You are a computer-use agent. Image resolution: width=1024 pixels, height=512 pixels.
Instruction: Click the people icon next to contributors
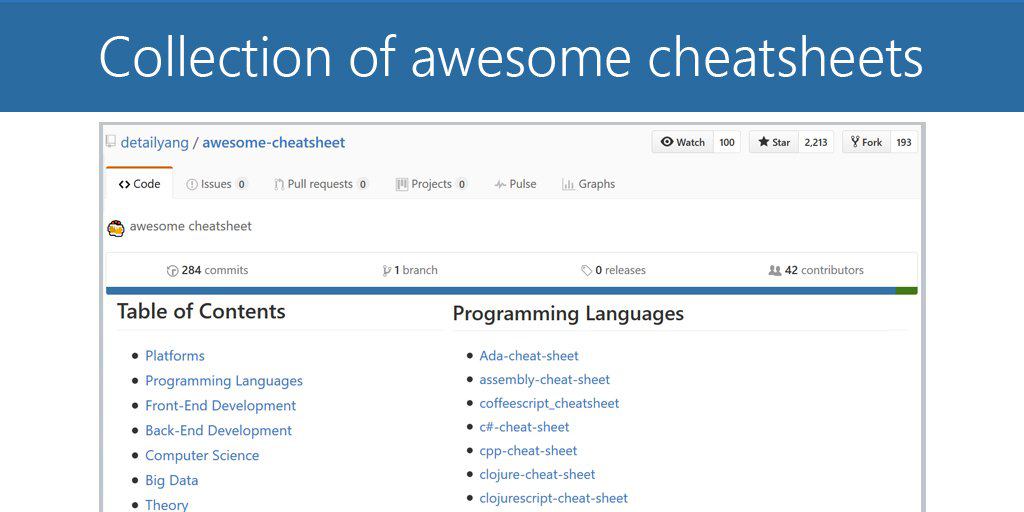coord(775,270)
